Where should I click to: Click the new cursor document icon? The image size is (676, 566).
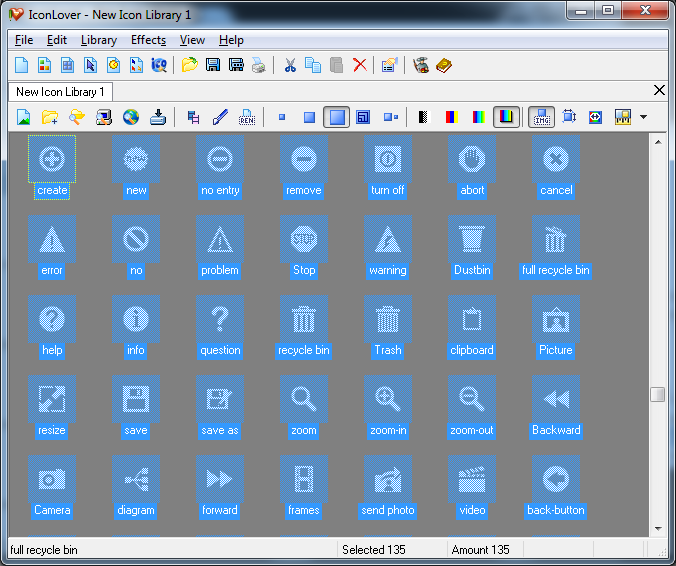coord(90,65)
